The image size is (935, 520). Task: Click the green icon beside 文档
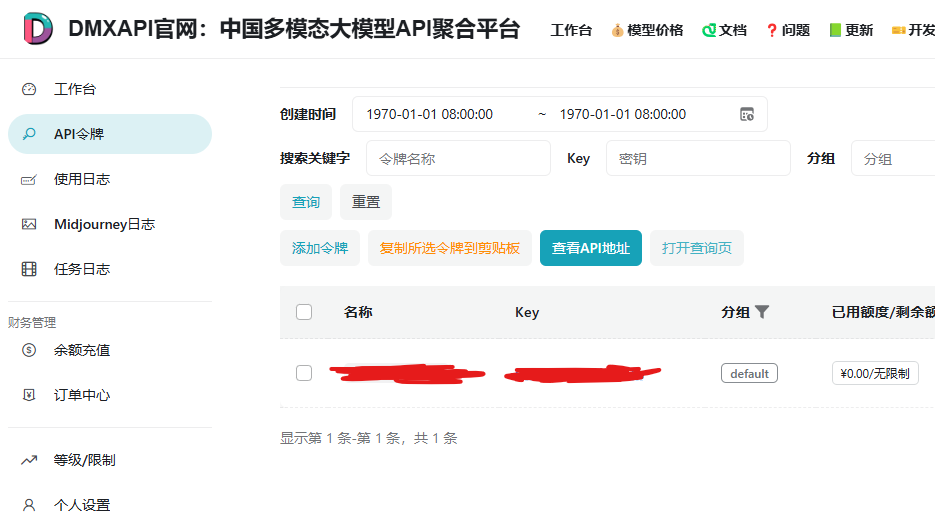click(x=709, y=30)
